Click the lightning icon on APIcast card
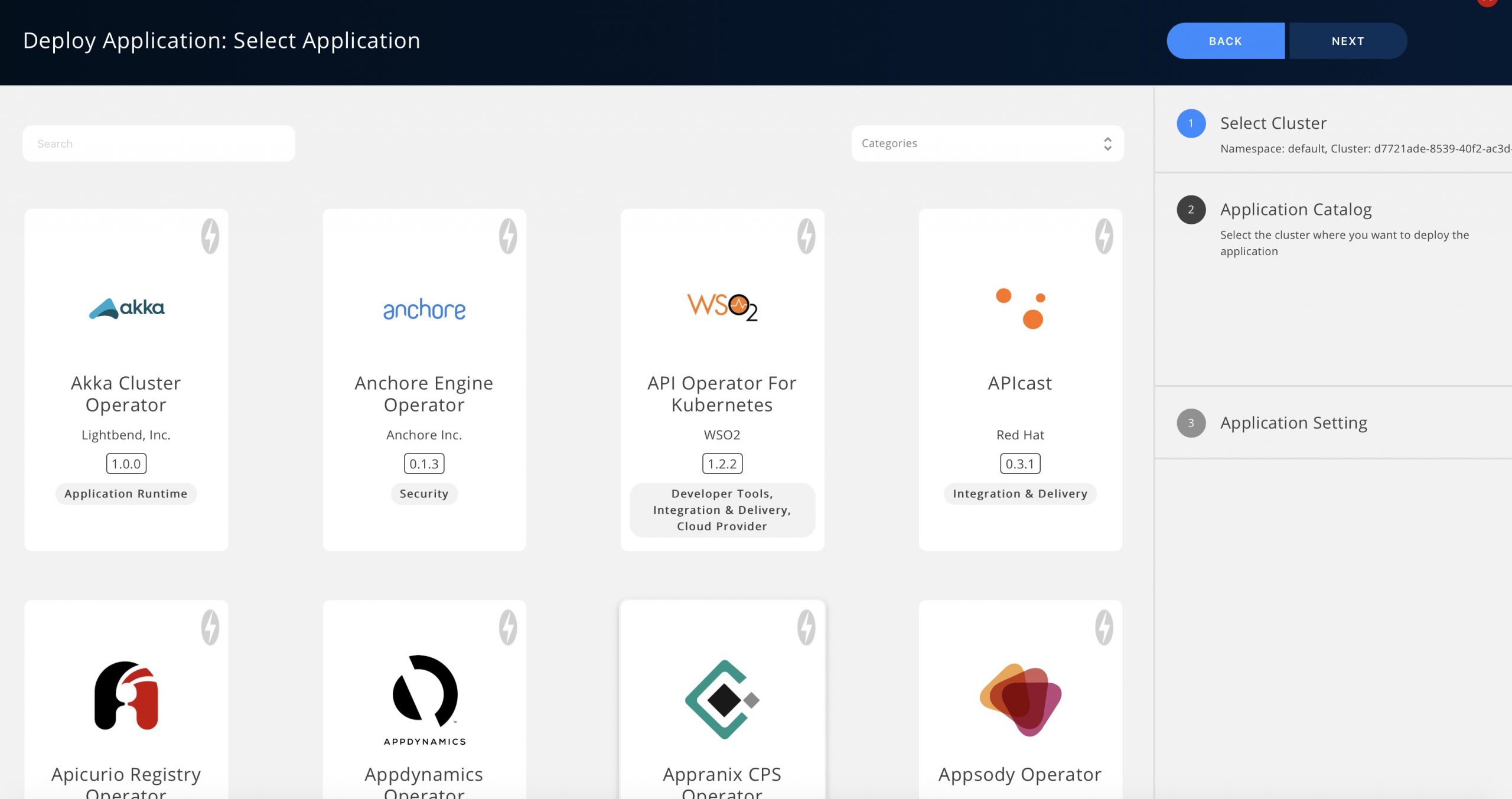This screenshot has height=799, width=1512. tap(1104, 236)
